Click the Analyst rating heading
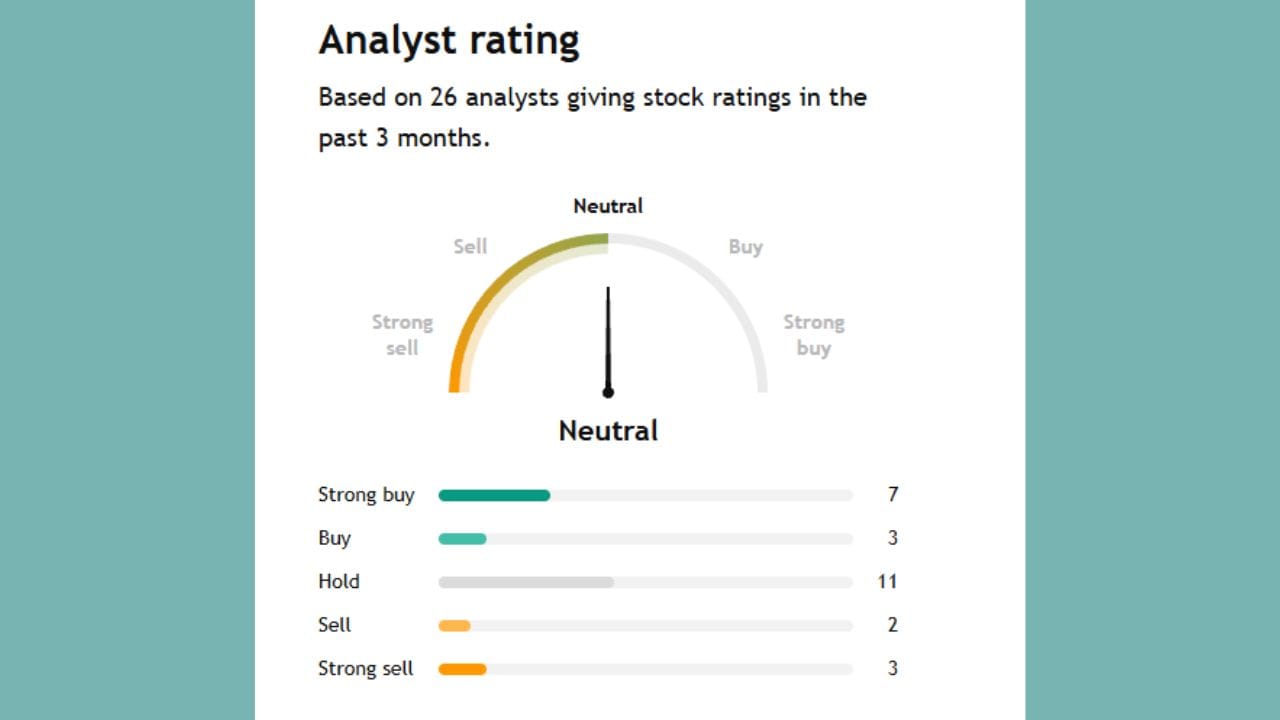The image size is (1280, 720). tap(449, 42)
